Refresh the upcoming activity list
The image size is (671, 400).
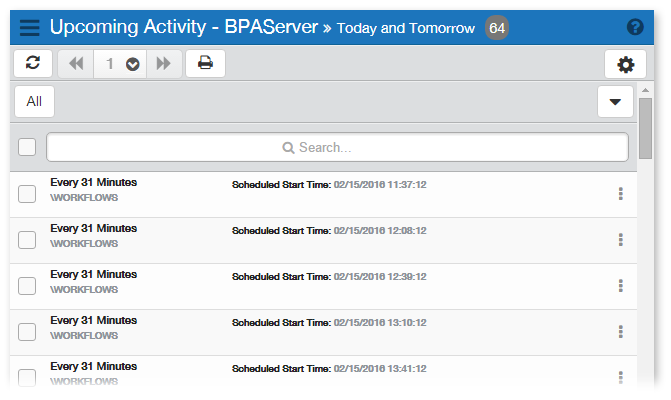click(33, 63)
